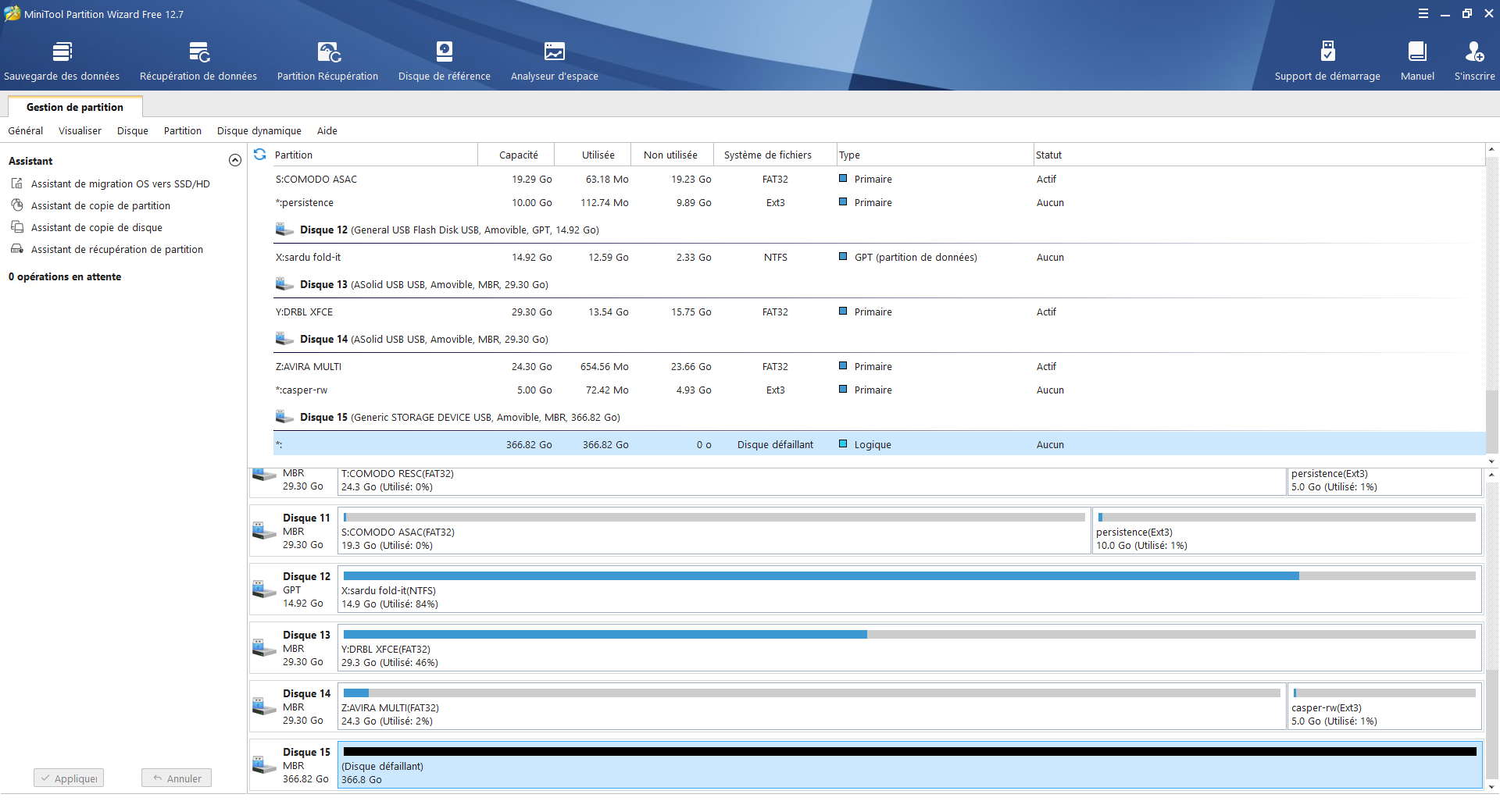This screenshot has width=1500, height=812.
Task: Open the Général menu
Action: pos(26,130)
